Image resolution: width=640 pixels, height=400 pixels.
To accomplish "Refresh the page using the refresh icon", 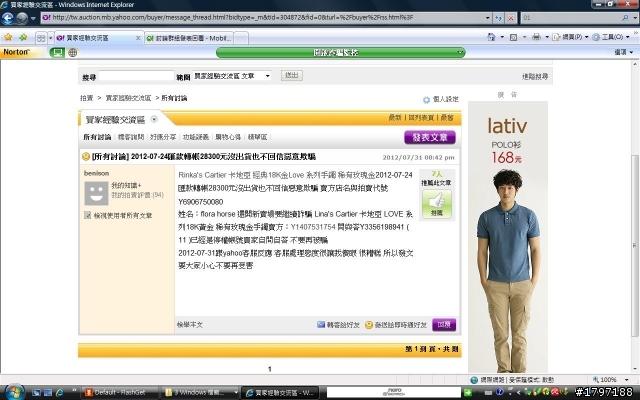I will [x=498, y=18].
